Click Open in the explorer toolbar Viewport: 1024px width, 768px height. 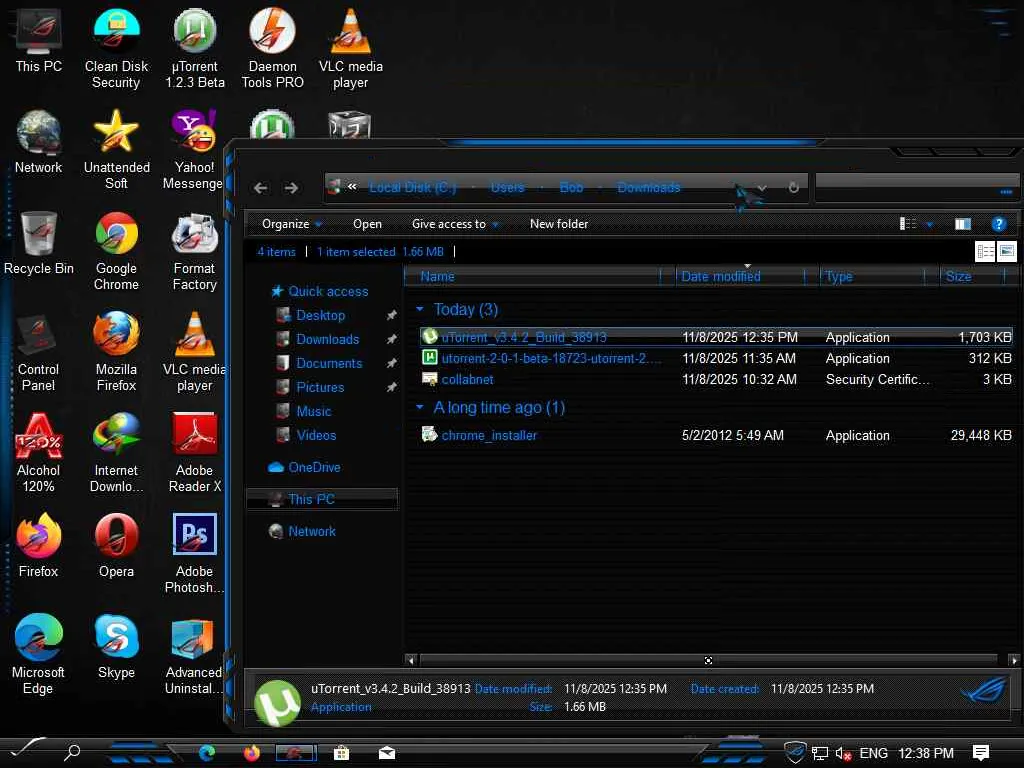point(367,224)
